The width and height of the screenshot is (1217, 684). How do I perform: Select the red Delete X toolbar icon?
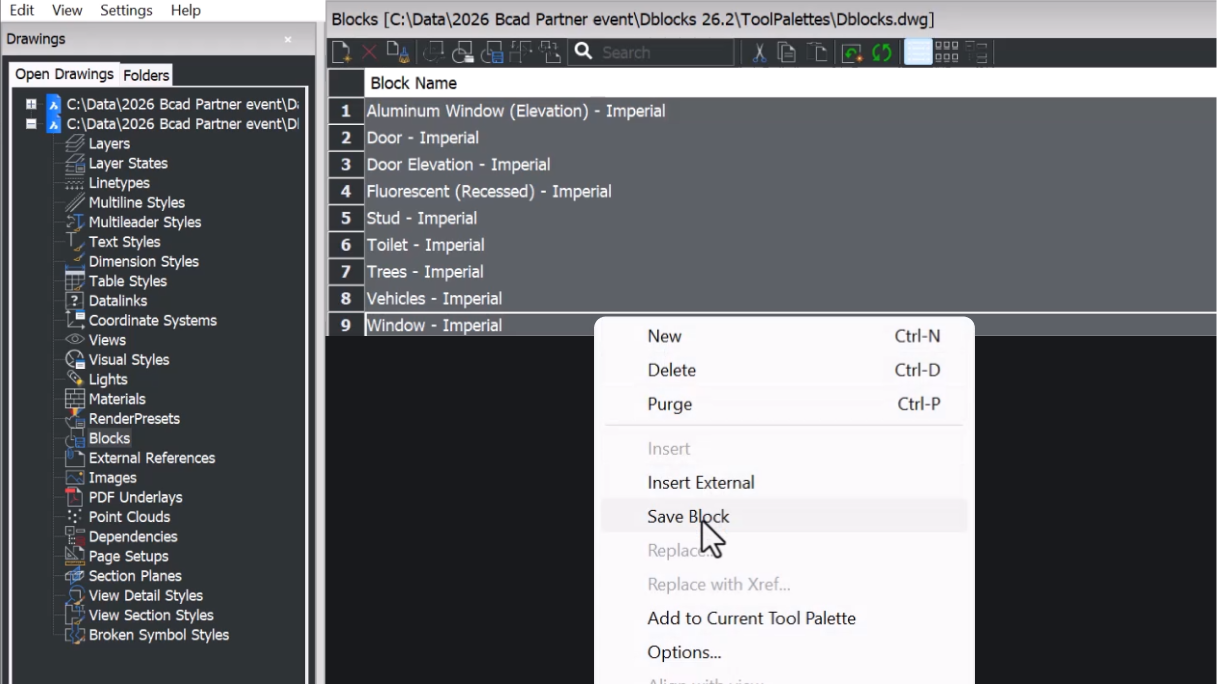pos(368,52)
